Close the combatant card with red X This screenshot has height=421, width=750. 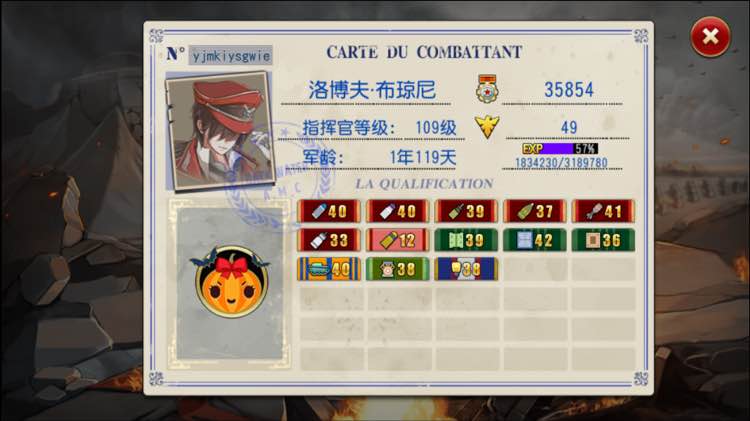(710, 37)
